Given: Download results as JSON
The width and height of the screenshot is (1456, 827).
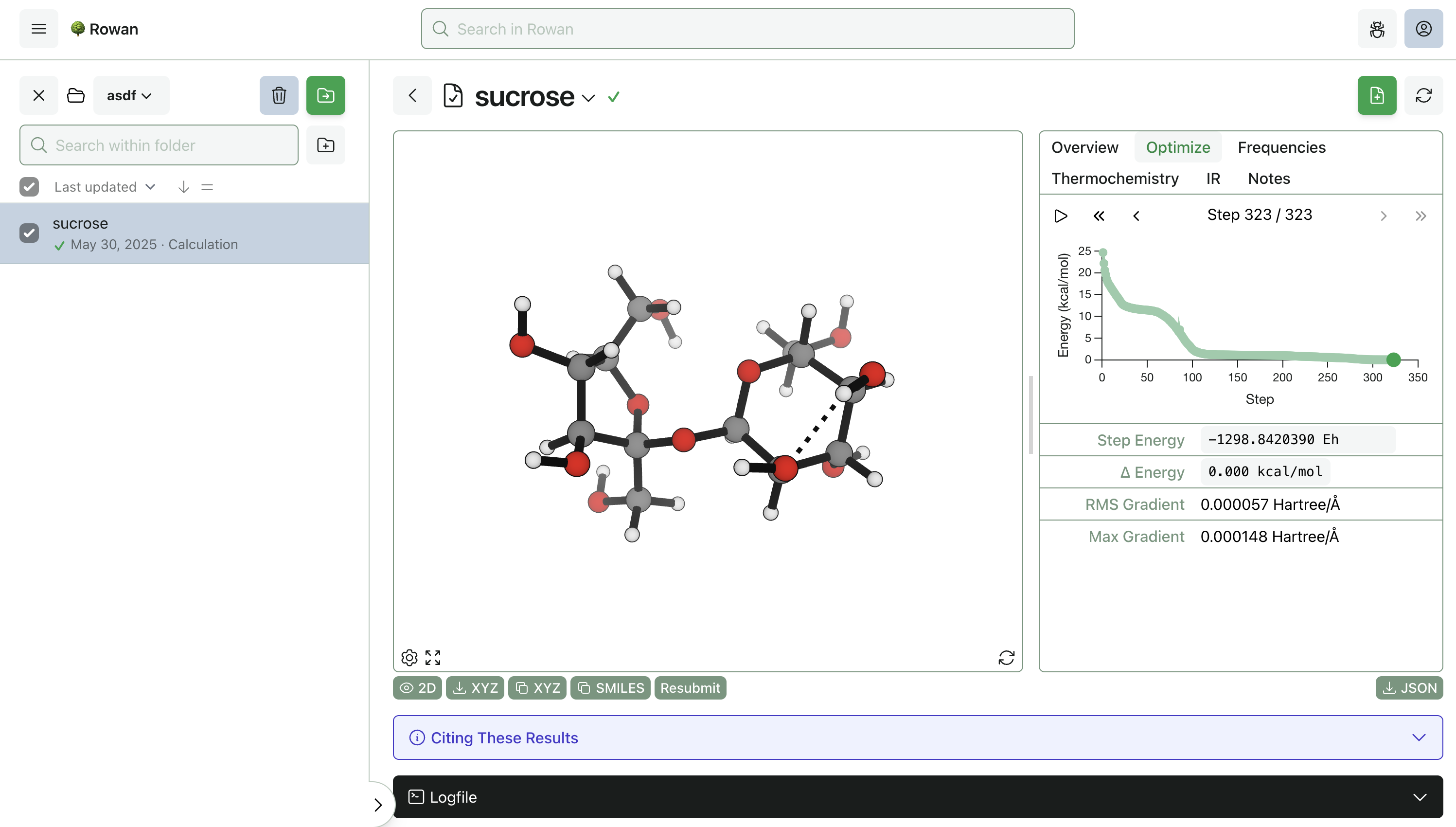Looking at the screenshot, I should coord(1409,688).
